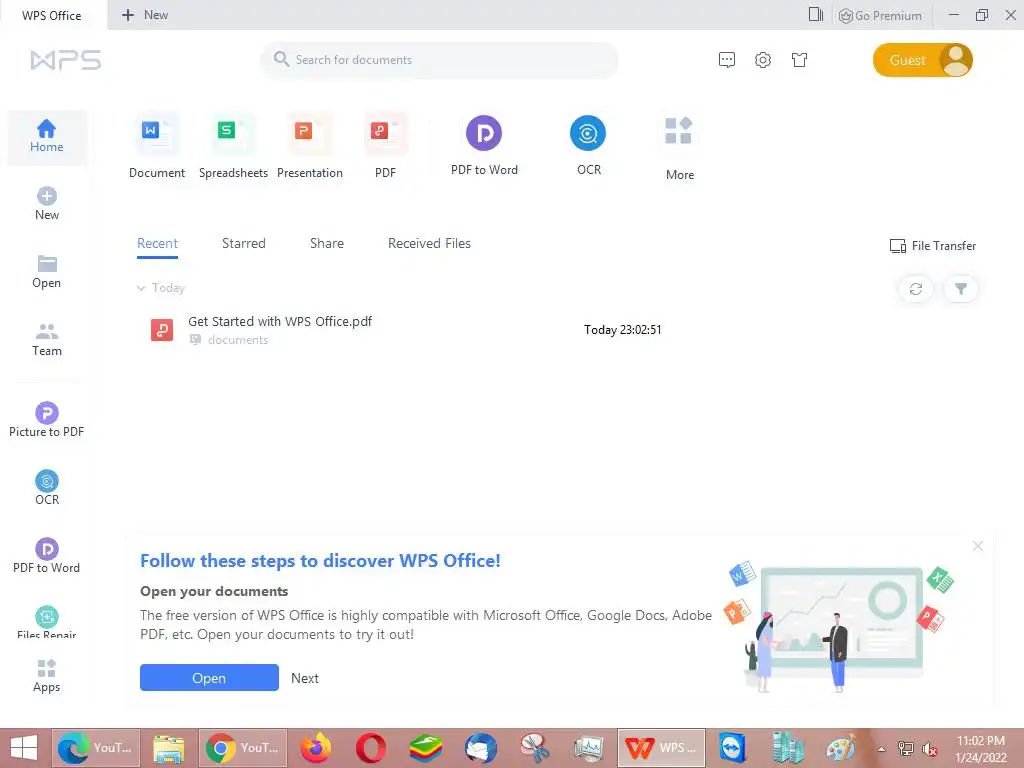The width and height of the screenshot is (1024, 768).
Task: Click the Today 23:02:51 timestamp
Action: pyautogui.click(x=622, y=330)
